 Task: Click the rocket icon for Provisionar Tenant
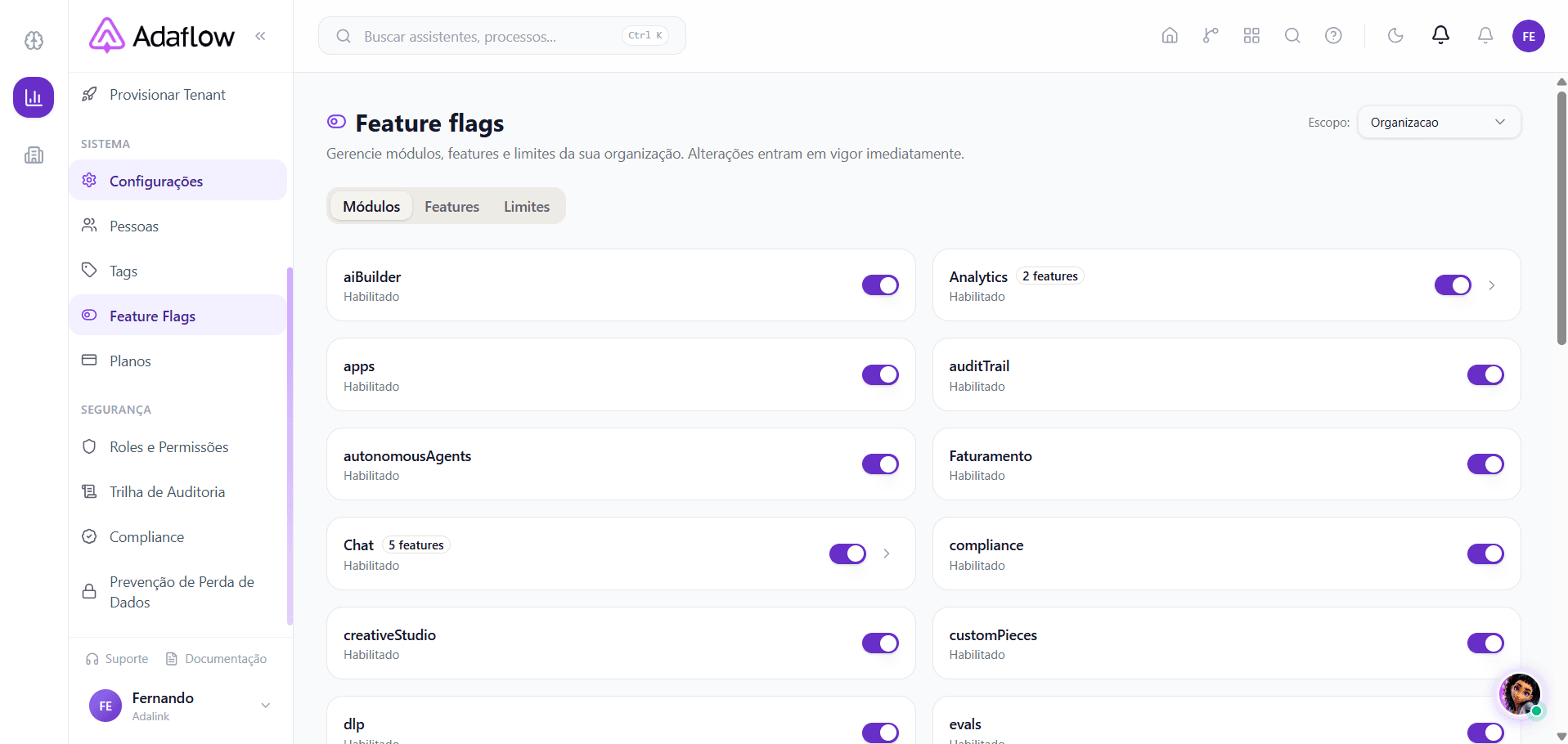click(x=89, y=94)
